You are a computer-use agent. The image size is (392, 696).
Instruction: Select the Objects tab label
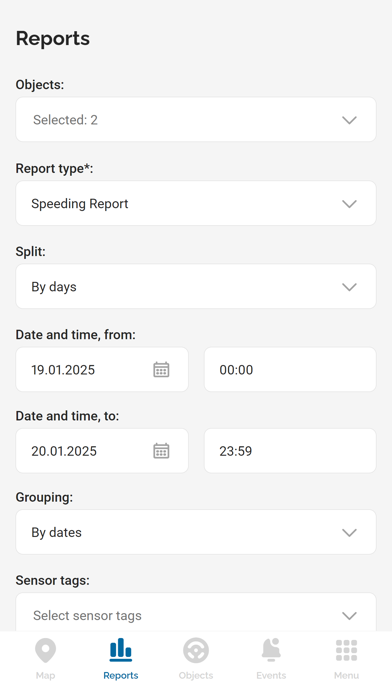(196, 676)
